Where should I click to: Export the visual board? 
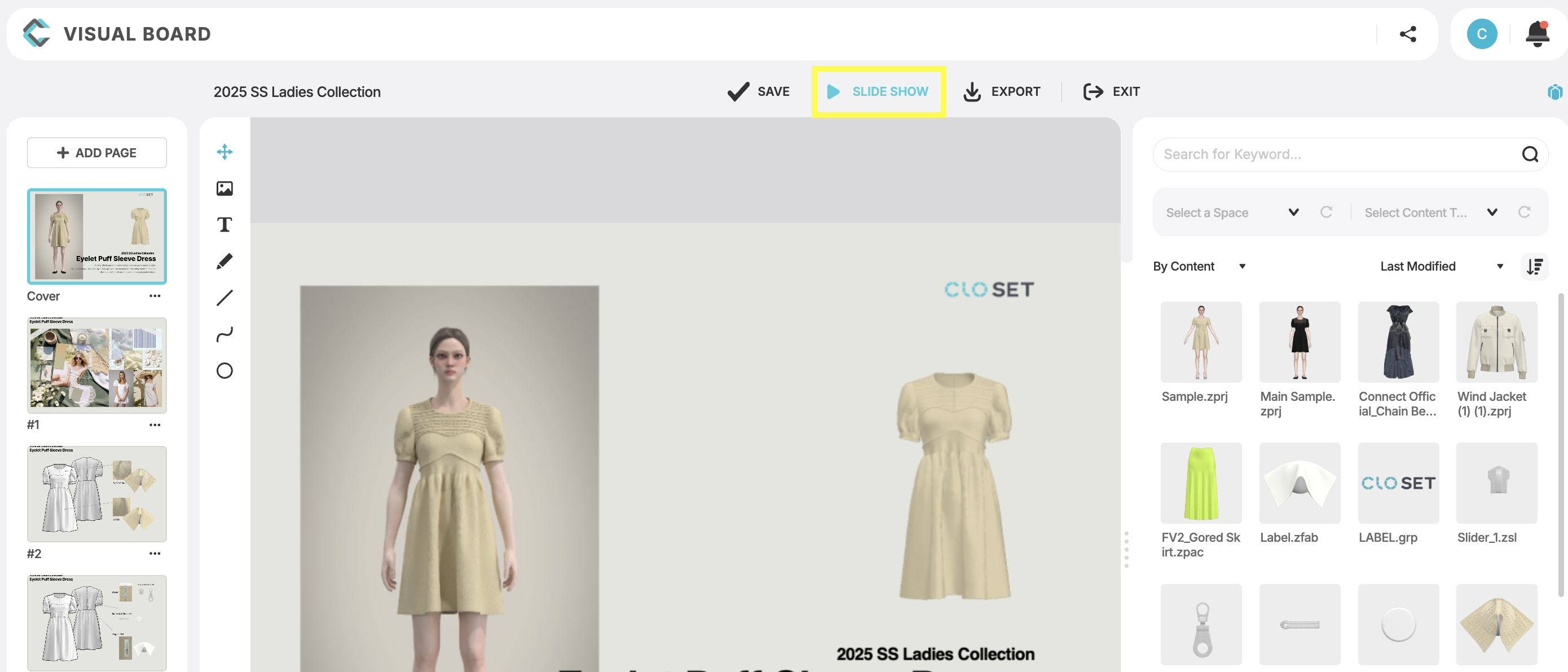coord(1001,92)
